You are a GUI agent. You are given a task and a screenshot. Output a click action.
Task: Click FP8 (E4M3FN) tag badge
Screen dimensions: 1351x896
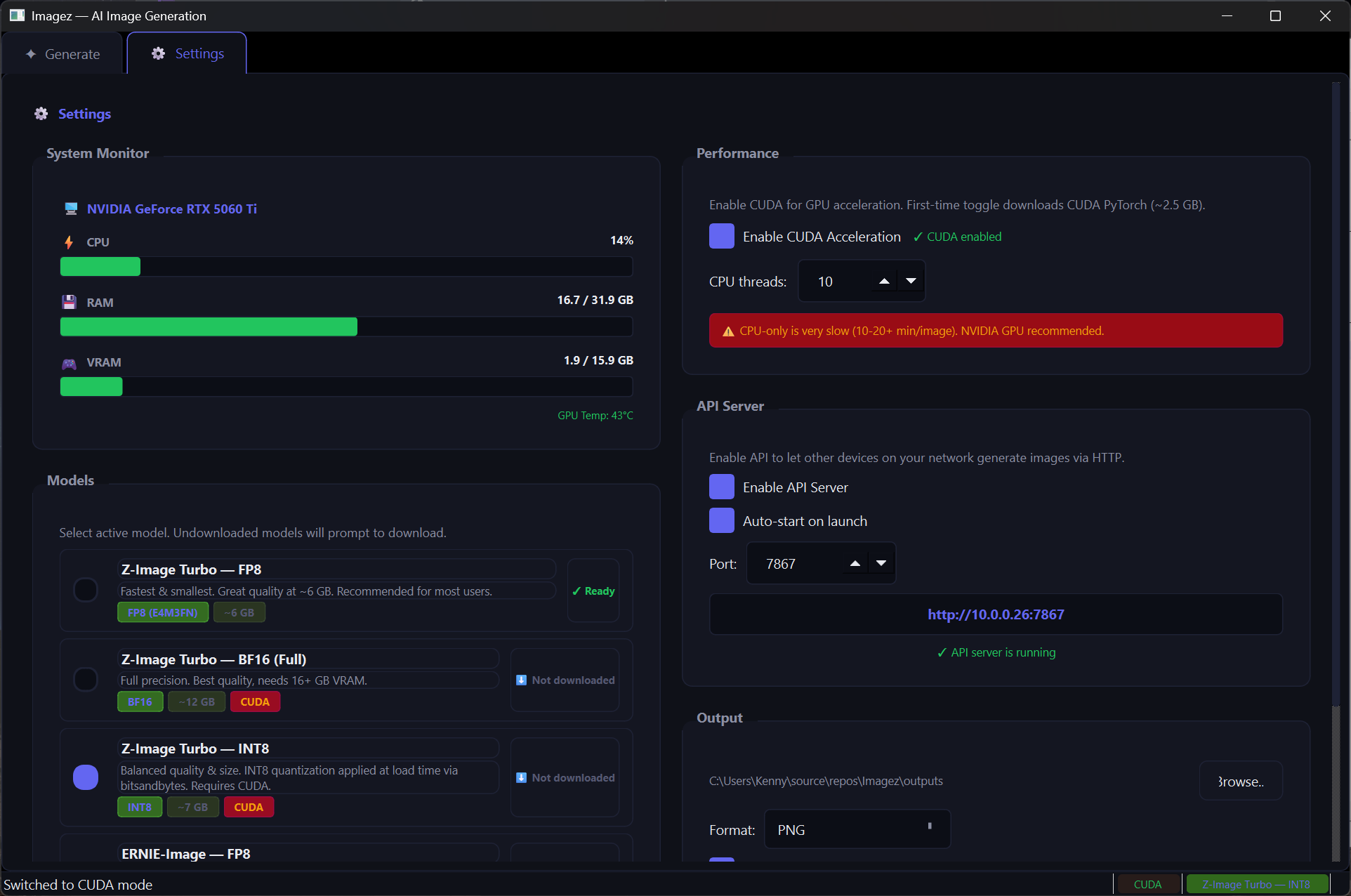click(163, 612)
